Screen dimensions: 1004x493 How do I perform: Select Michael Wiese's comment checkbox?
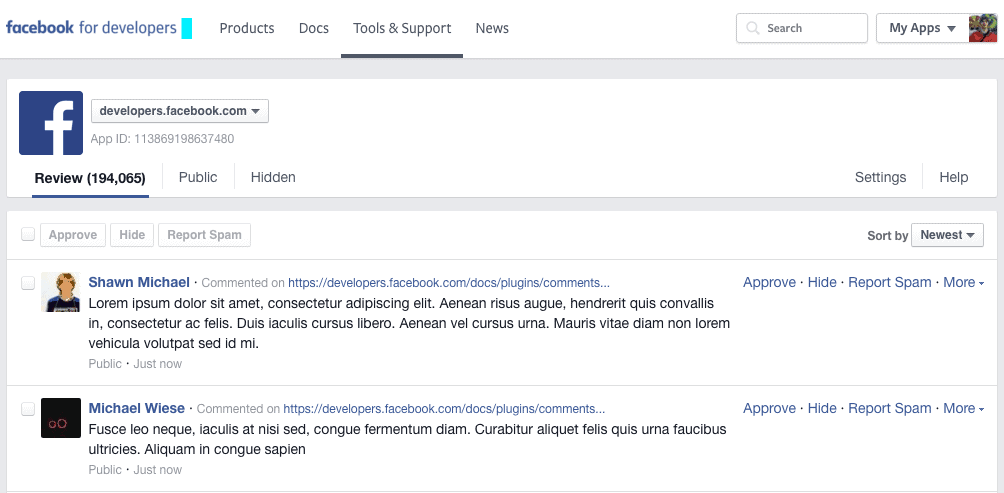click(28, 409)
